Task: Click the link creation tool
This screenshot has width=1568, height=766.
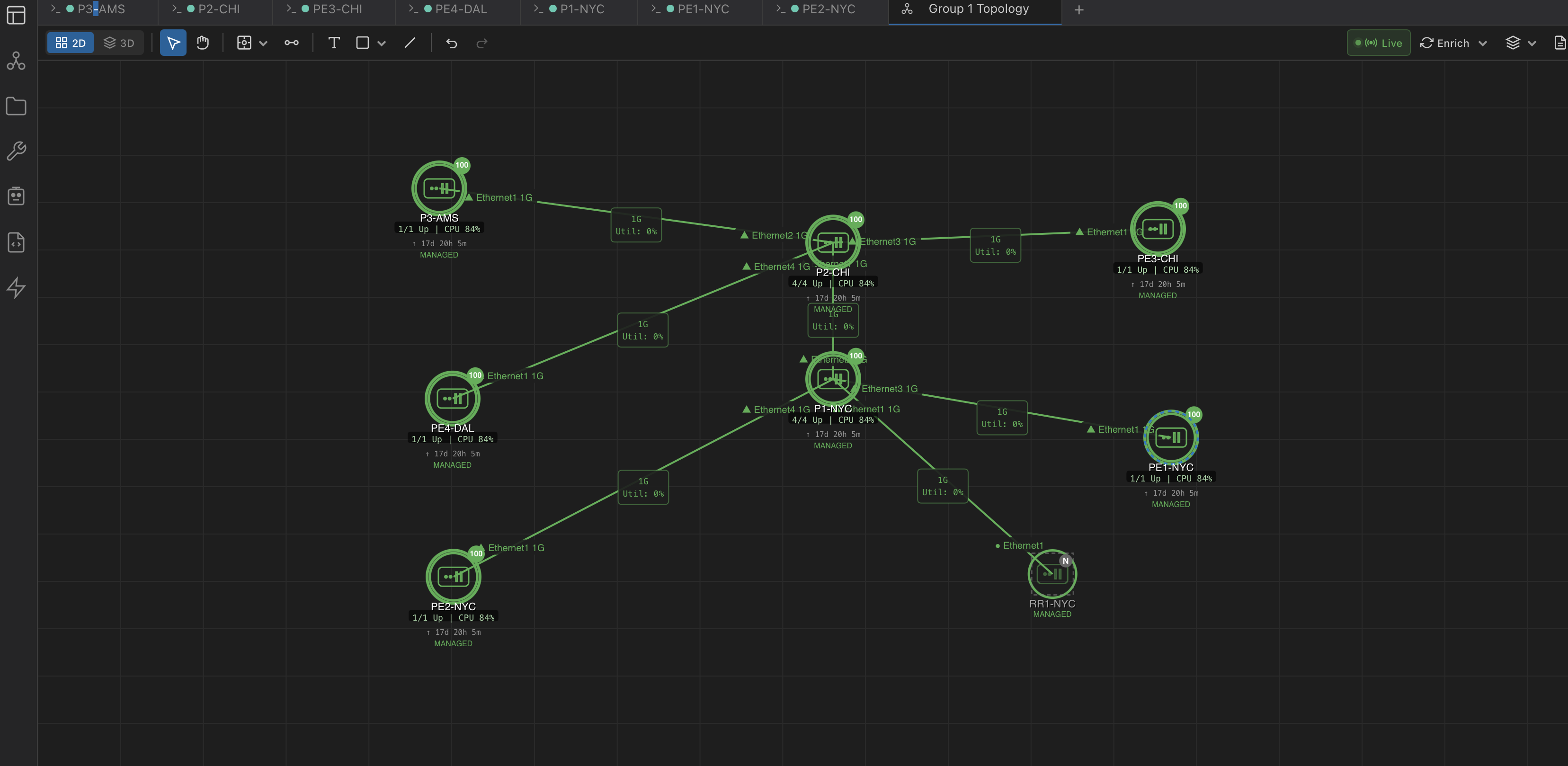Action: [292, 43]
